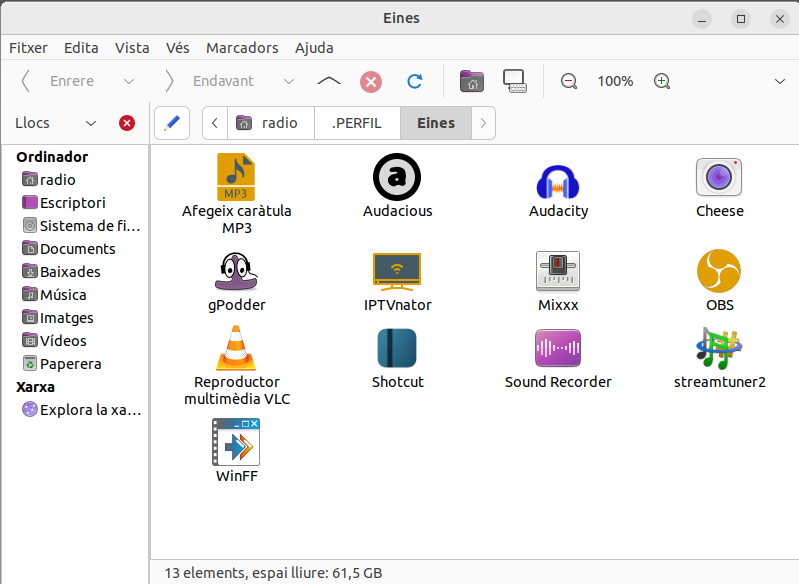Close the Llocs side pane
This screenshot has height=584, width=799.
click(x=127, y=123)
